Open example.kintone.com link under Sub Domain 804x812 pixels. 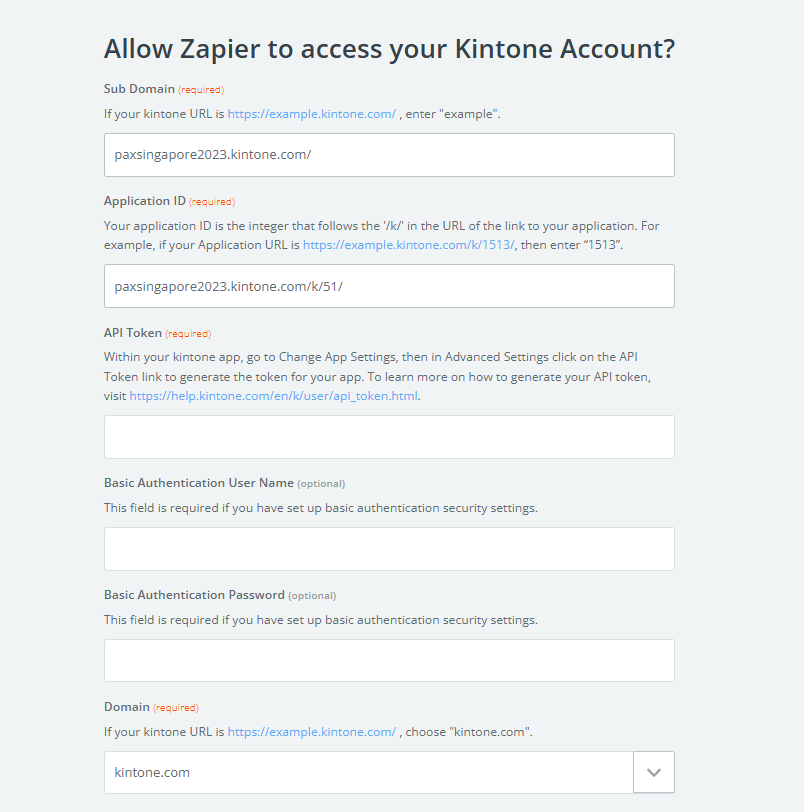click(x=312, y=114)
